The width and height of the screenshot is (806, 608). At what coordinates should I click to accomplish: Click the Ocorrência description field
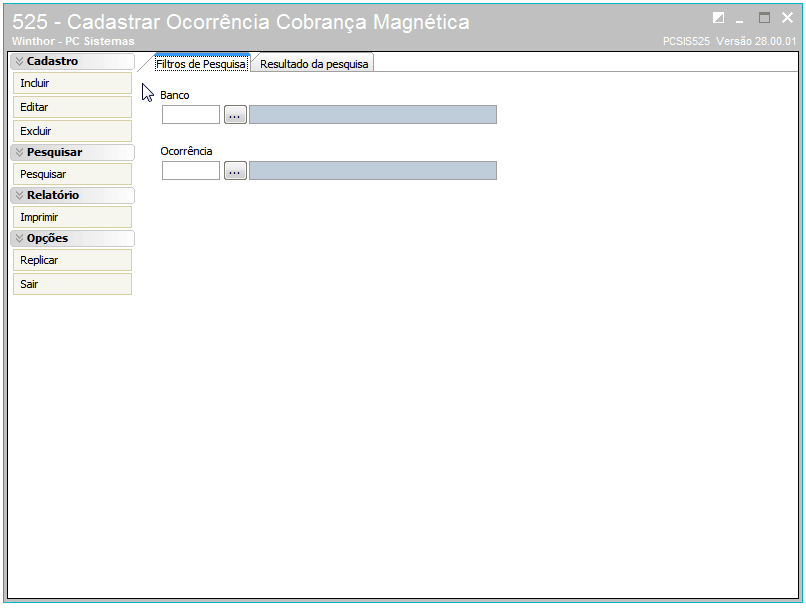tap(373, 171)
